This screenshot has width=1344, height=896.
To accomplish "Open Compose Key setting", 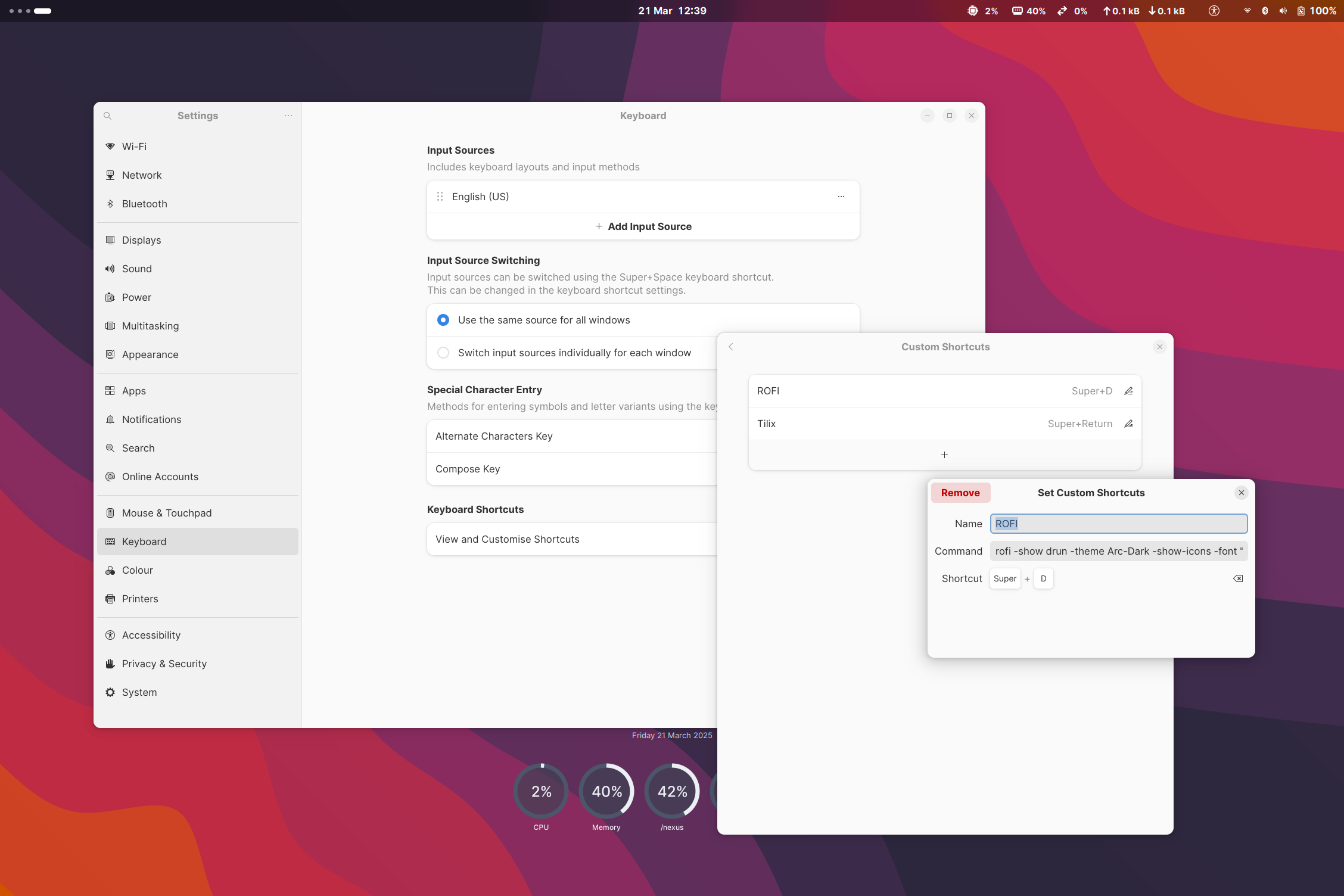I will pyautogui.click(x=572, y=469).
